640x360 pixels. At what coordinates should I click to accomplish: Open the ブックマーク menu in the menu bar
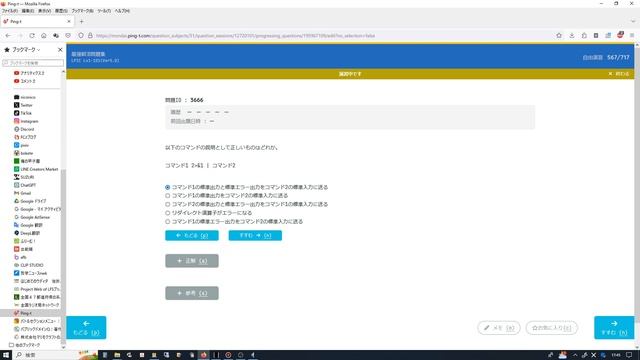[x=82, y=11]
